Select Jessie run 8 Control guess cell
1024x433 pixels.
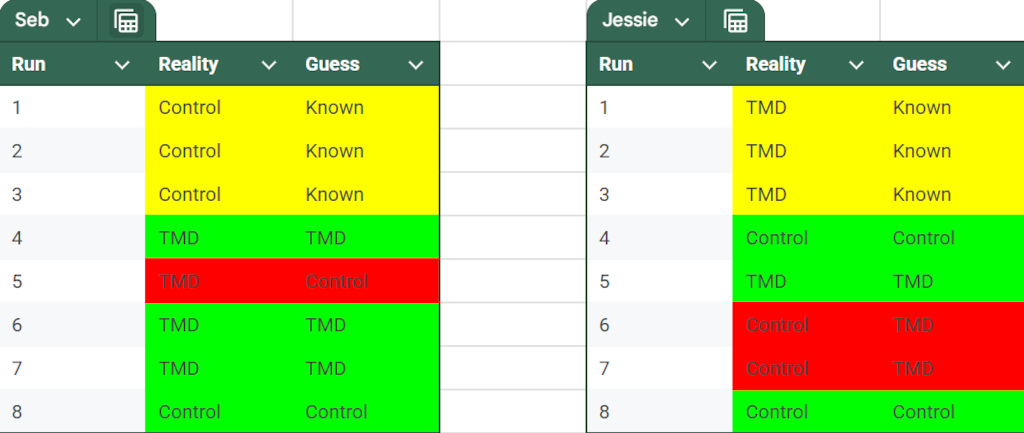click(952, 411)
